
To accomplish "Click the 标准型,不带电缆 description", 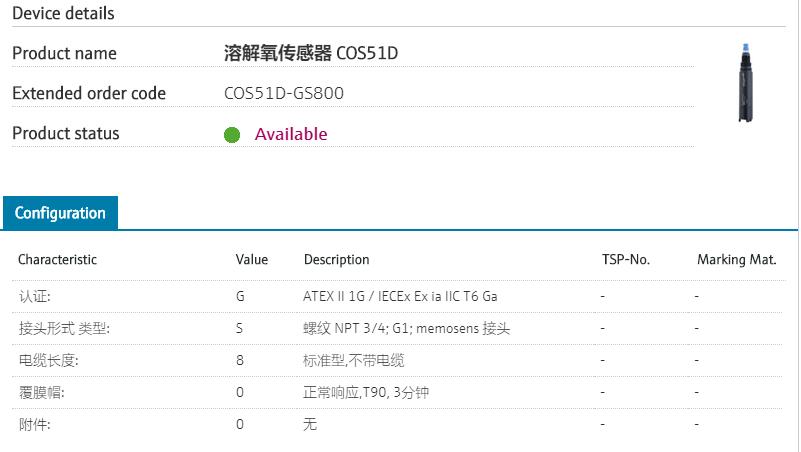I will point(354,360).
